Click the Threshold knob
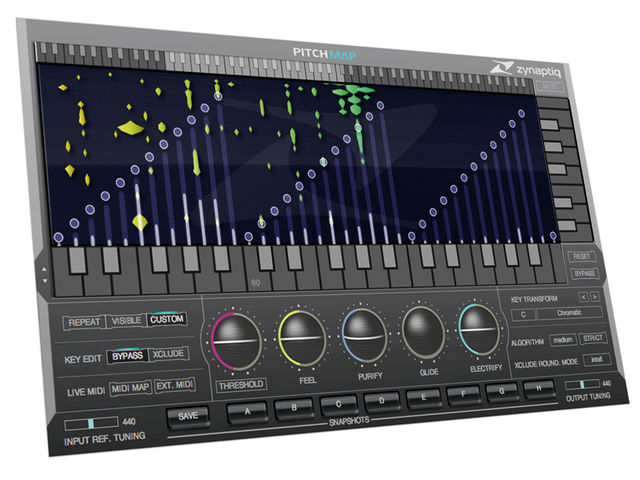This screenshot has width=640, height=480. click(236, 341)
